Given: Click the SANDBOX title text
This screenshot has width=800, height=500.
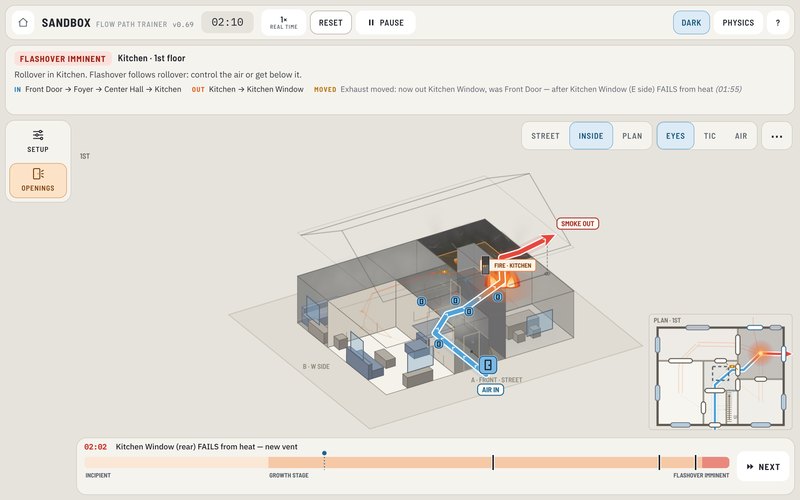Looking at the screenshot, I should tap(66, 23).
